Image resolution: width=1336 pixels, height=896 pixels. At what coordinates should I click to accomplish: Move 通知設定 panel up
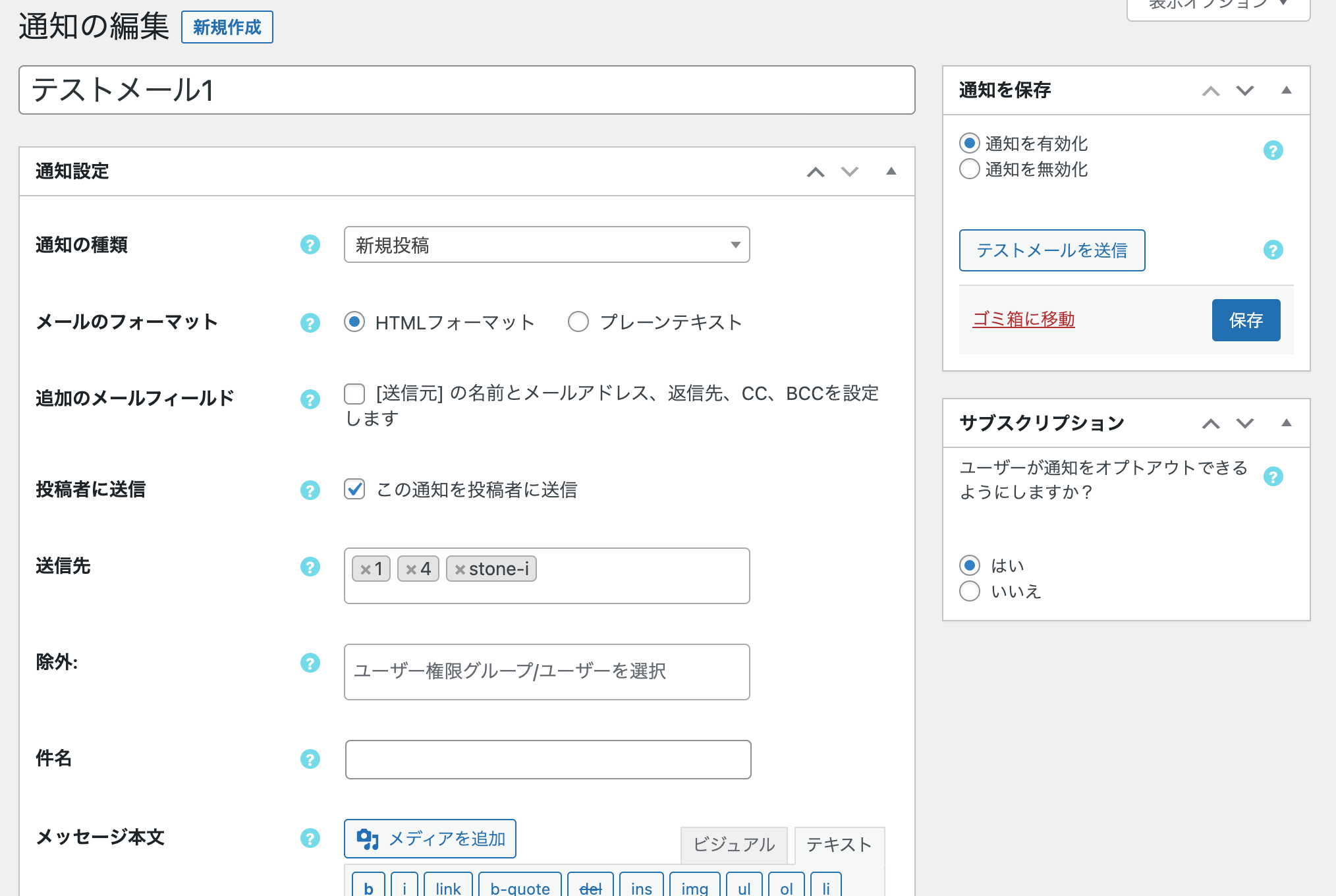pos(816,172)
